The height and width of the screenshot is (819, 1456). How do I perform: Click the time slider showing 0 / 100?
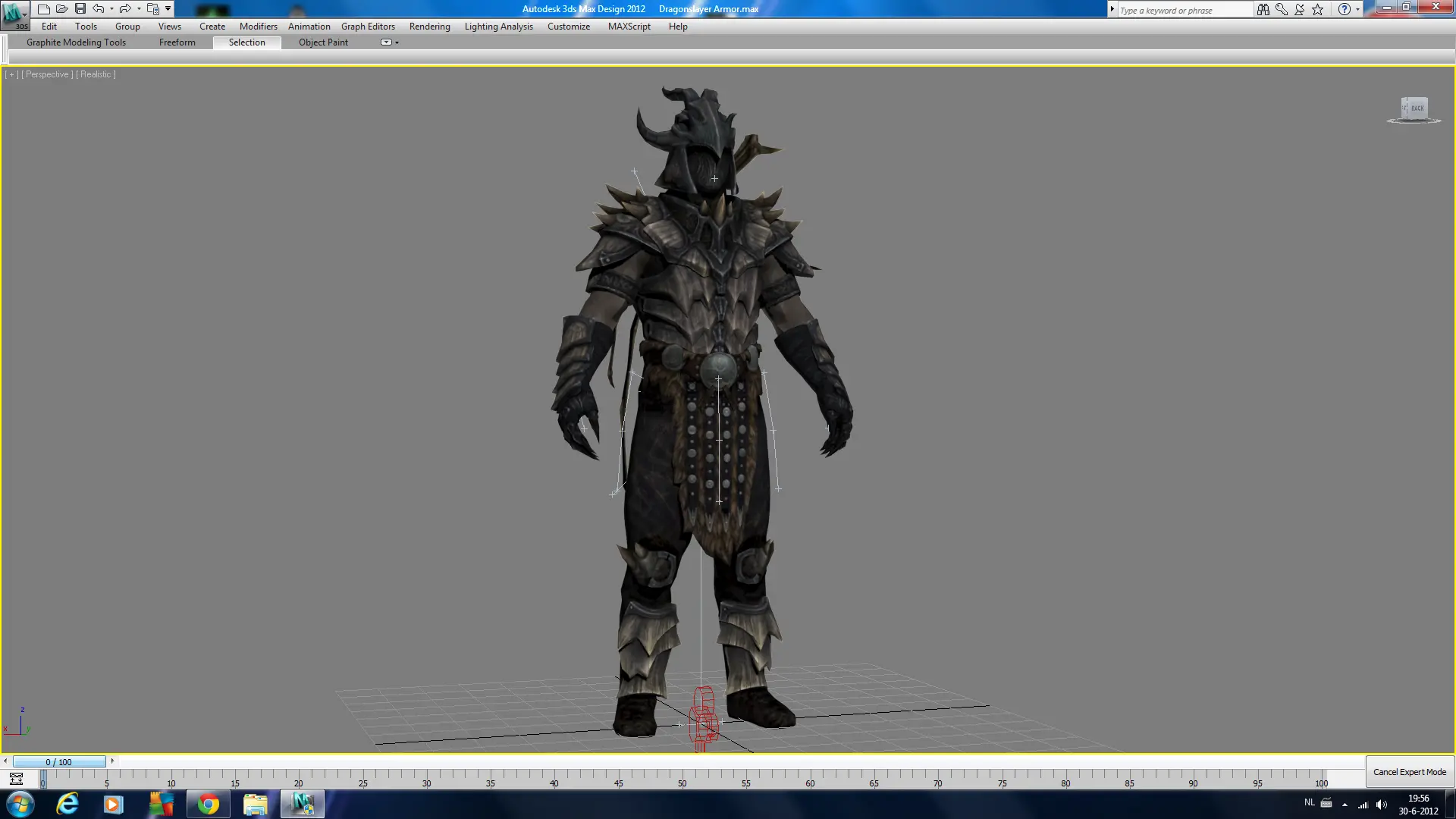pos(59,762)
